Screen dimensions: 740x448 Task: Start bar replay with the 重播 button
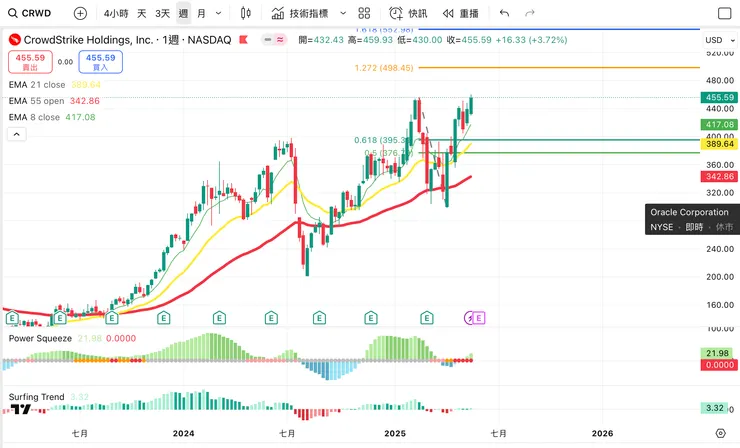[x=461, y=13]
